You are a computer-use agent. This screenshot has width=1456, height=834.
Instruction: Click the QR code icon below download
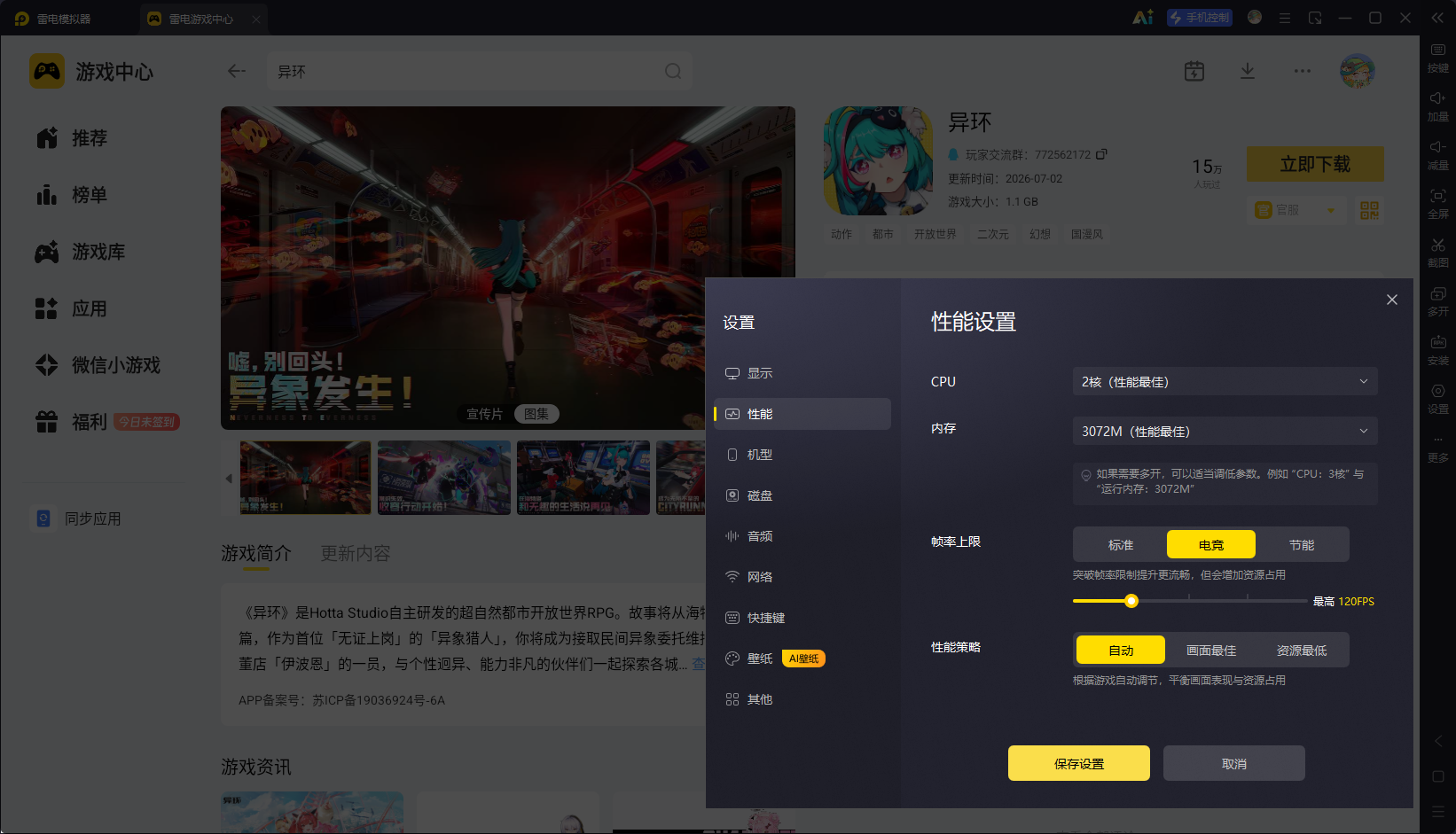pyautogui.click(x=1369, y=210)
